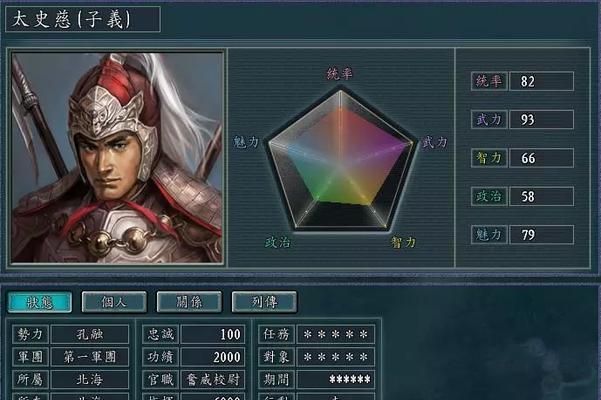Viewport: 601px width, 400px height.
Task: Select the 武力 stat label in stats panel
Action: point(489,120)
